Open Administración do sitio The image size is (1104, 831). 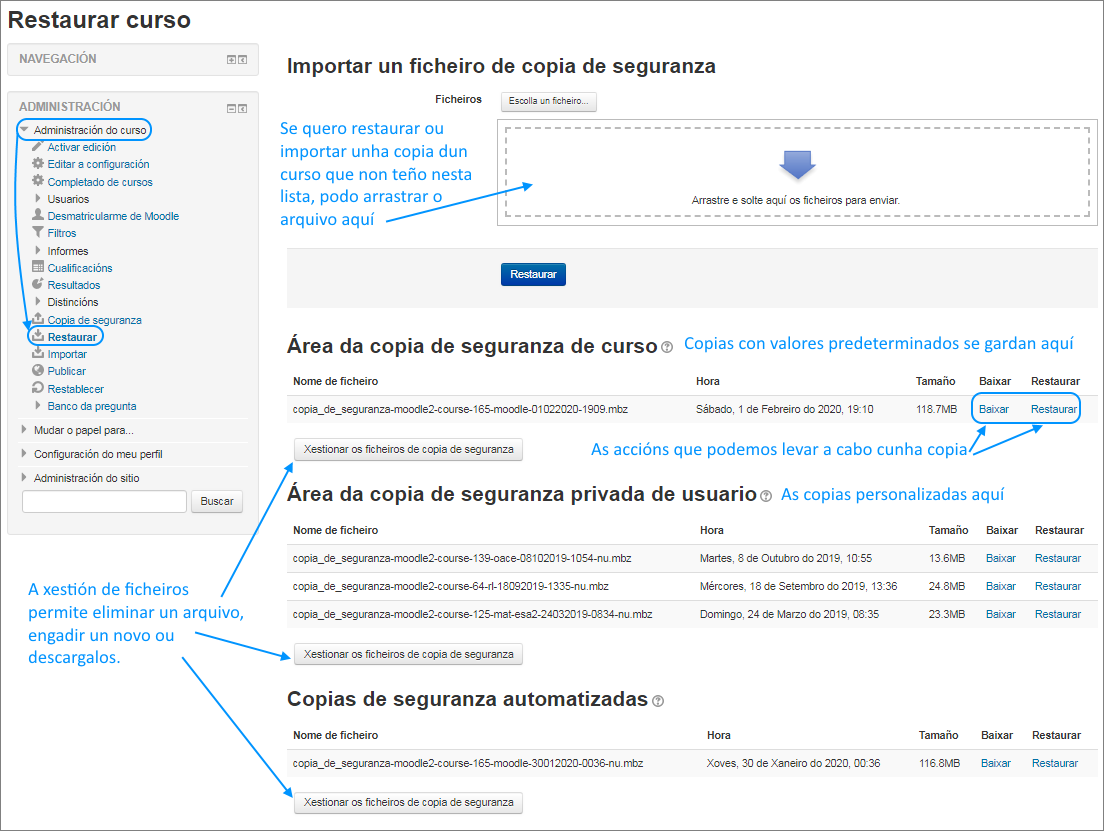[87, 477]
